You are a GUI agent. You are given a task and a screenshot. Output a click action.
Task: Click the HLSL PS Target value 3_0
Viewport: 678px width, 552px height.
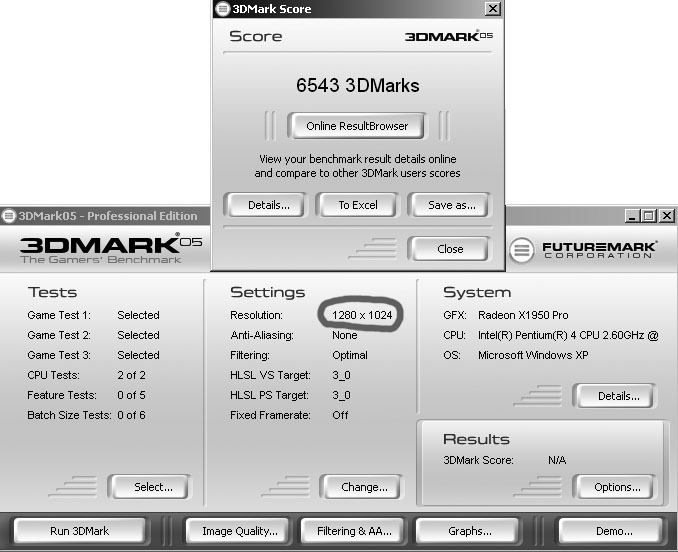click(x=341, y=395)
